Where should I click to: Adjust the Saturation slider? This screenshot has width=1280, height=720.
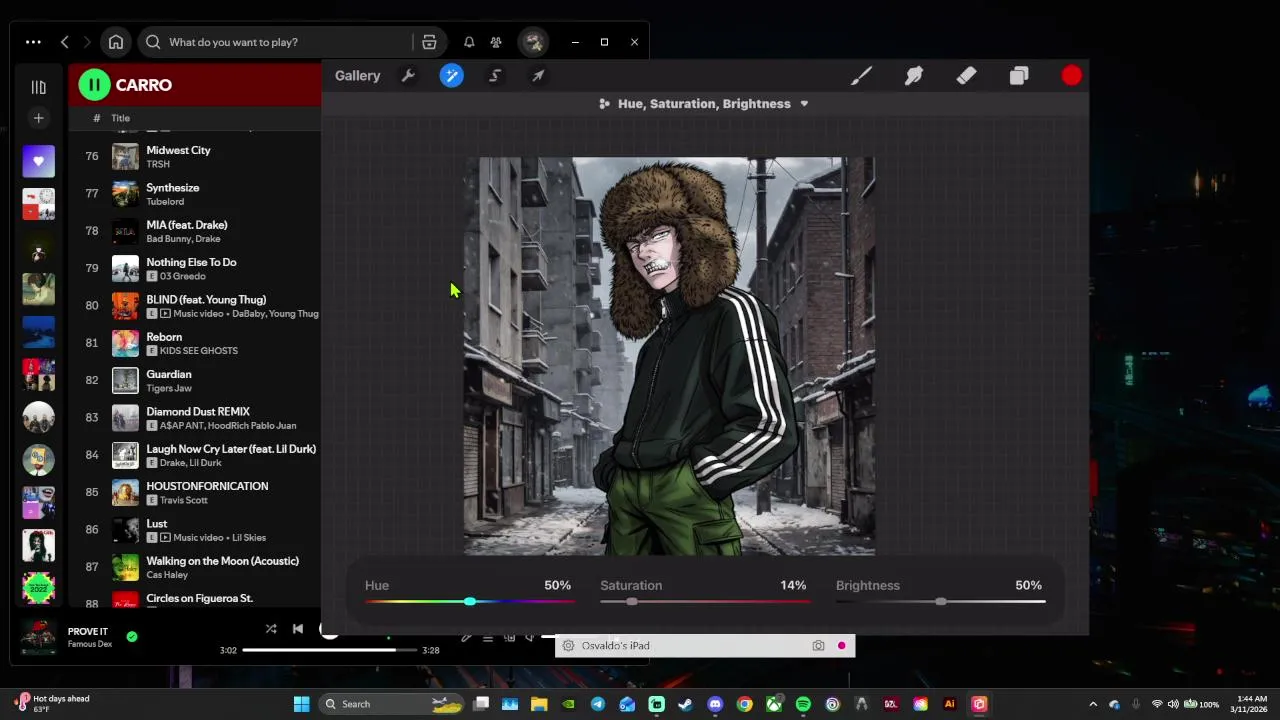click(703, 601)
